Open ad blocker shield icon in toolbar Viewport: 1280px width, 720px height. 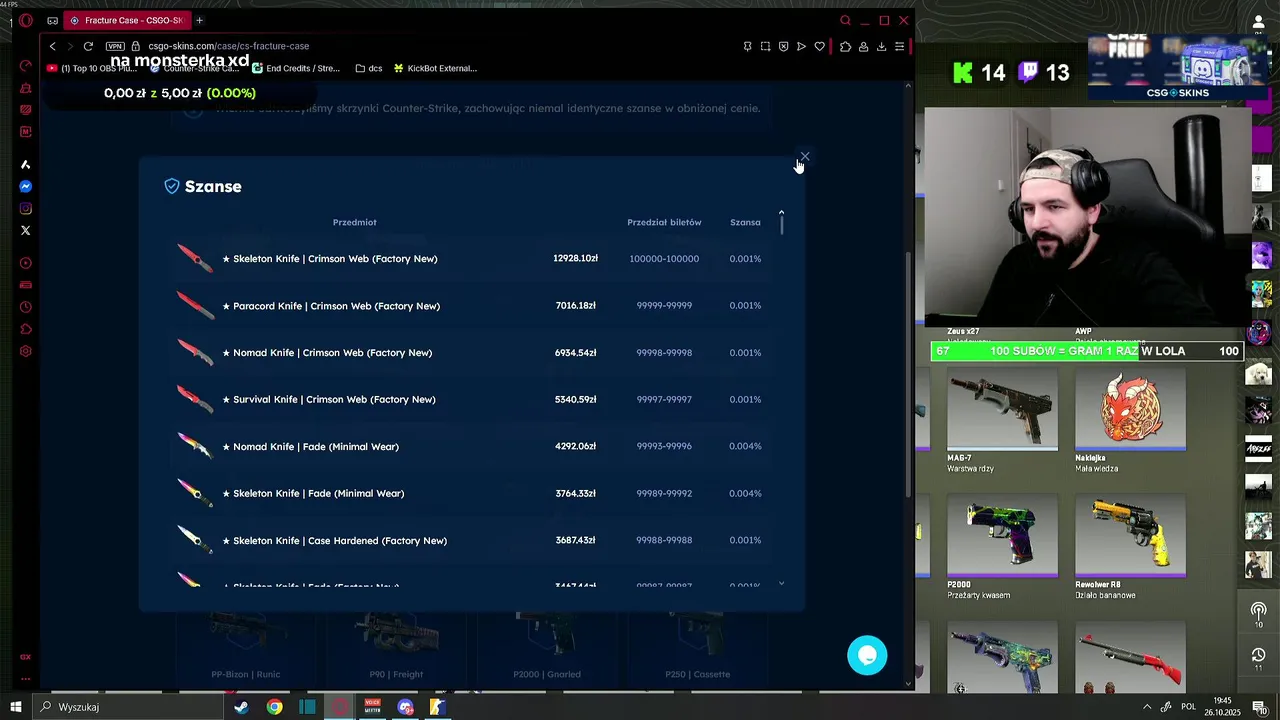click(783, 46)
